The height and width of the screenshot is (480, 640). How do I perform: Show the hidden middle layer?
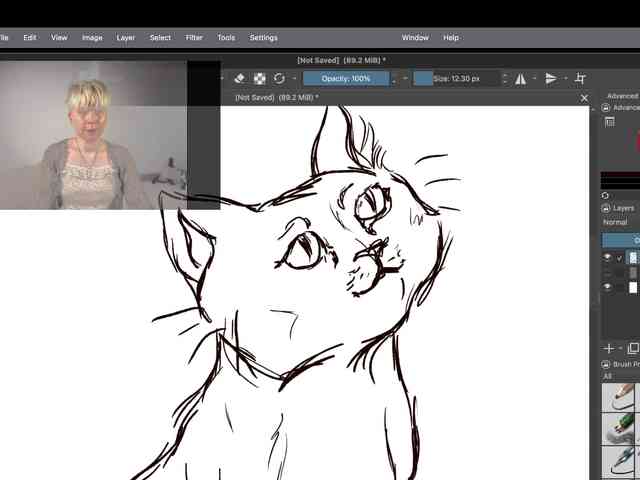[607, 272]
